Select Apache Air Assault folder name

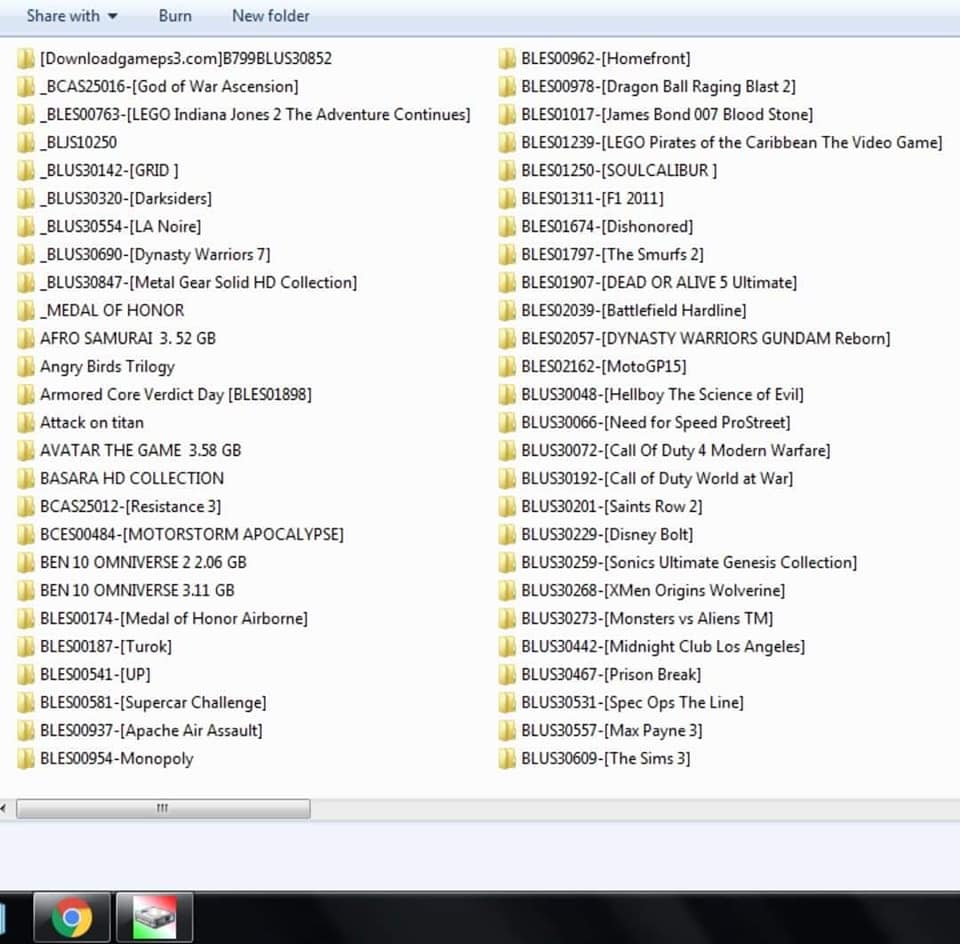coord(151,731)
